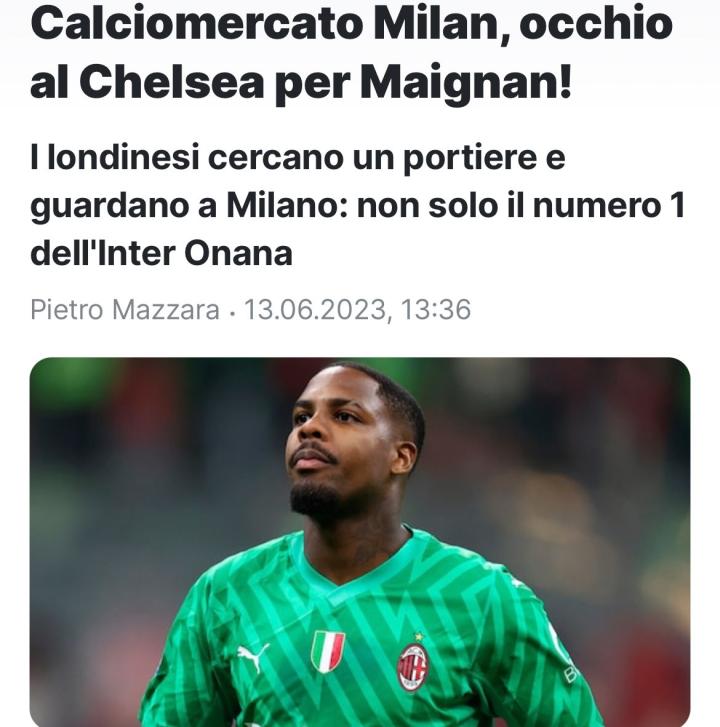Screen dimensions: 720x727
Task: Click the Puma logo on the jersey
Action: tap(253, 657)
